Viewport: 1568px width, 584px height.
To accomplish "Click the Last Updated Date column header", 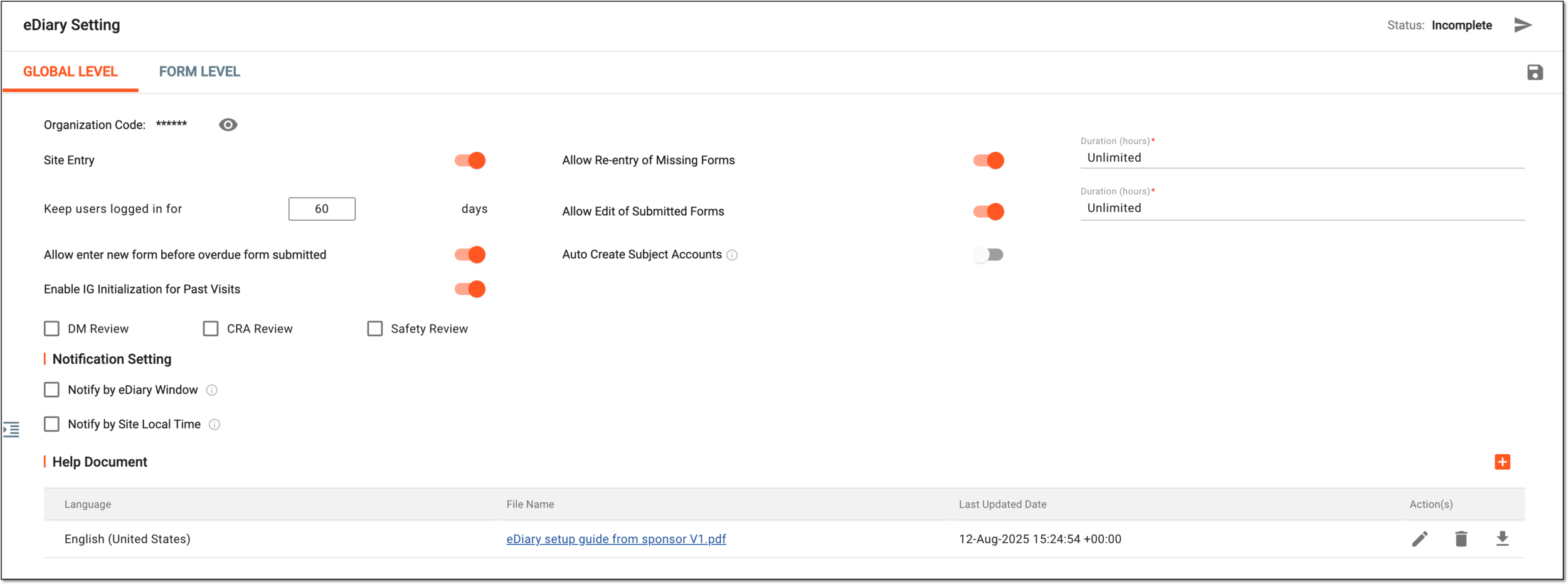I will click(1003, 504).
